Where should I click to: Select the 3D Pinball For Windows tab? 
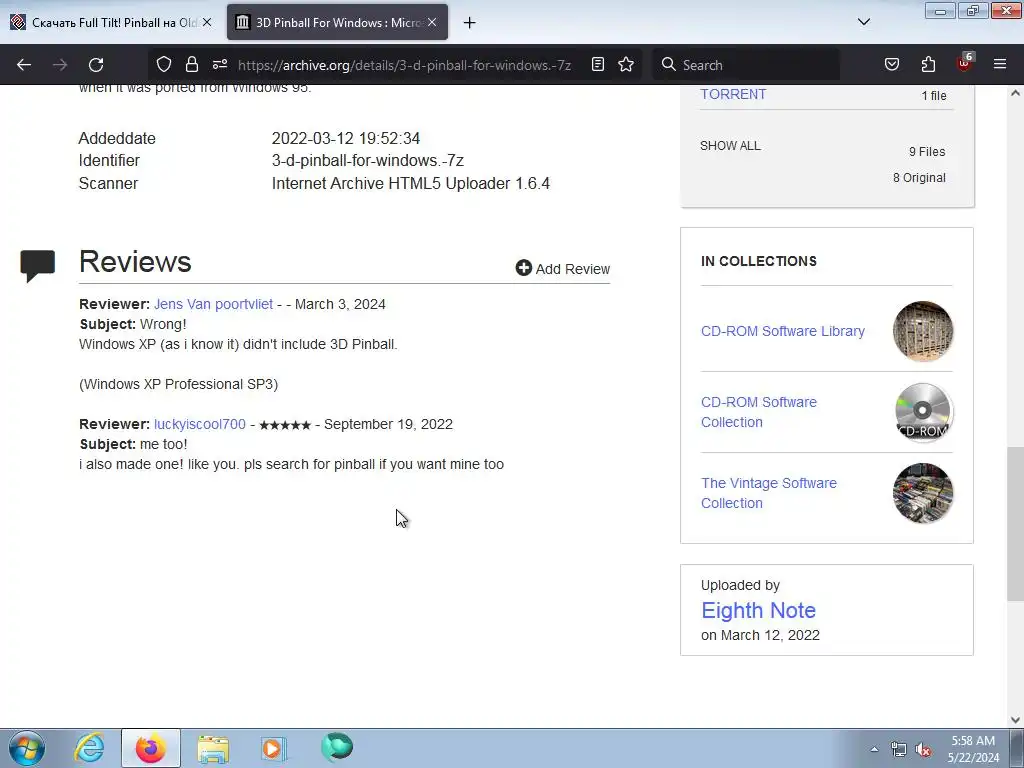(337, 22)
